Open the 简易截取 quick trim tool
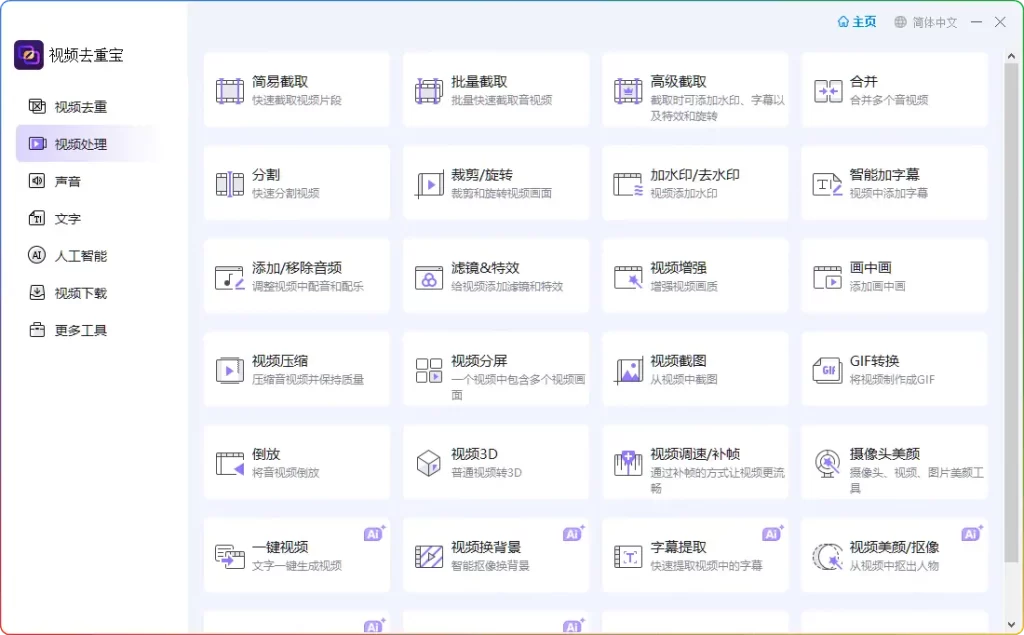 tap(296, 89)
